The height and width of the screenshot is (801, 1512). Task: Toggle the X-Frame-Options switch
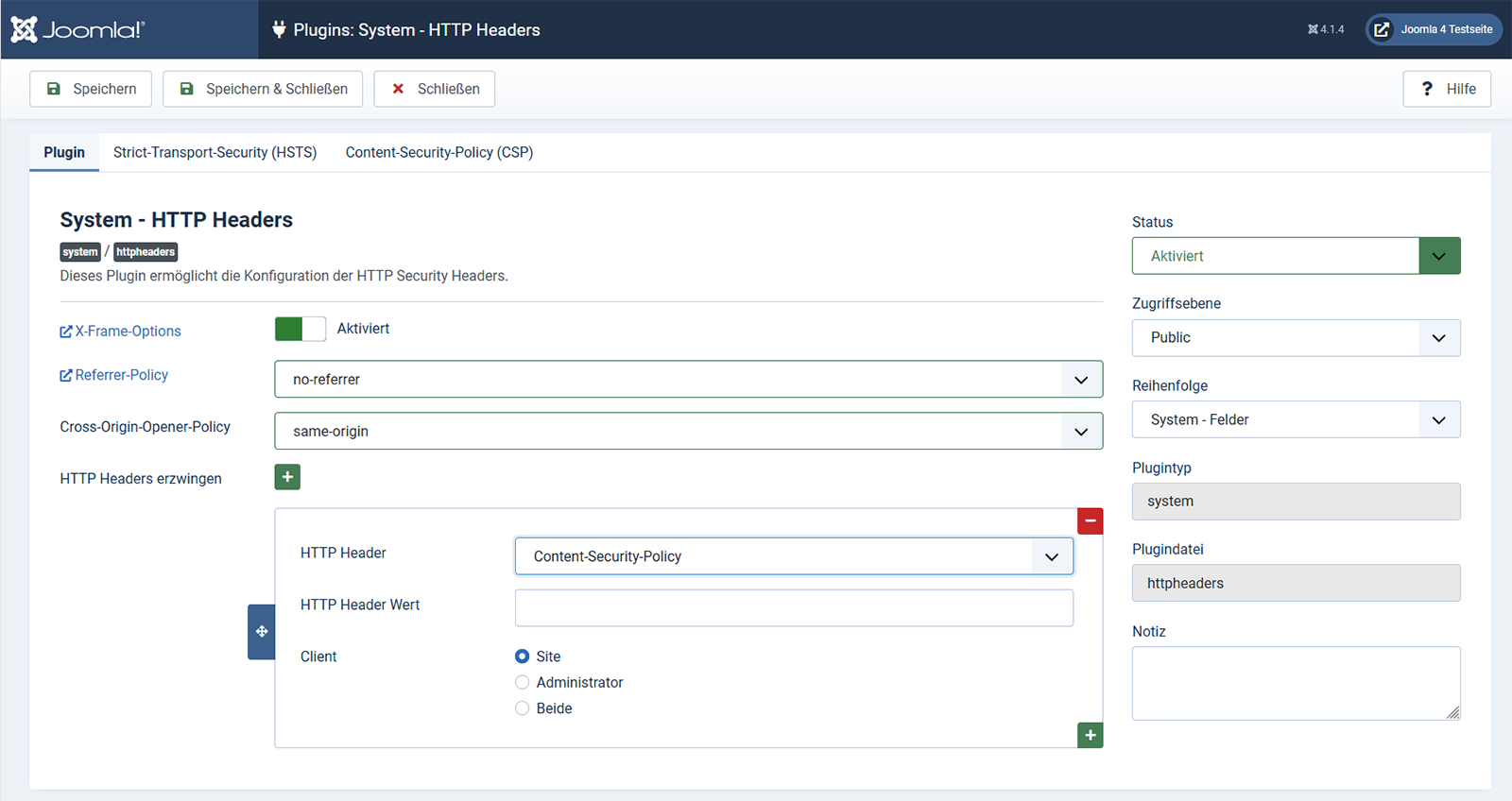[300, 329]
